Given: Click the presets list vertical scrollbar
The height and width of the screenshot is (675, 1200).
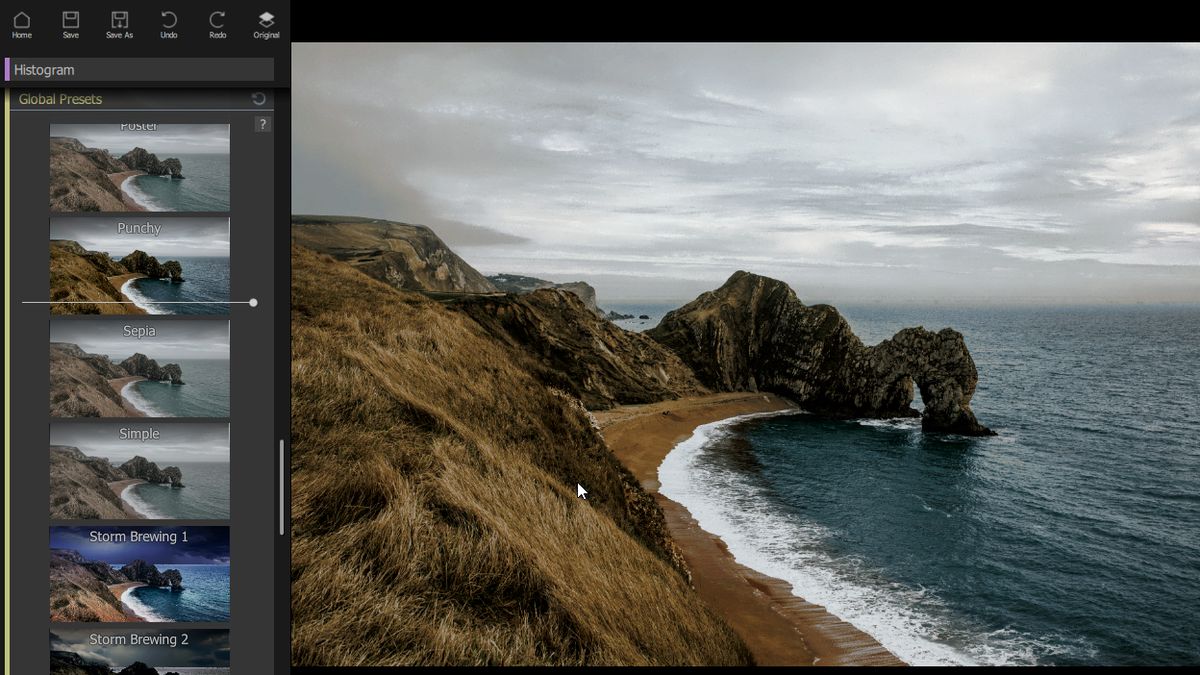Looking at the screenshot, I should [281, 487].
